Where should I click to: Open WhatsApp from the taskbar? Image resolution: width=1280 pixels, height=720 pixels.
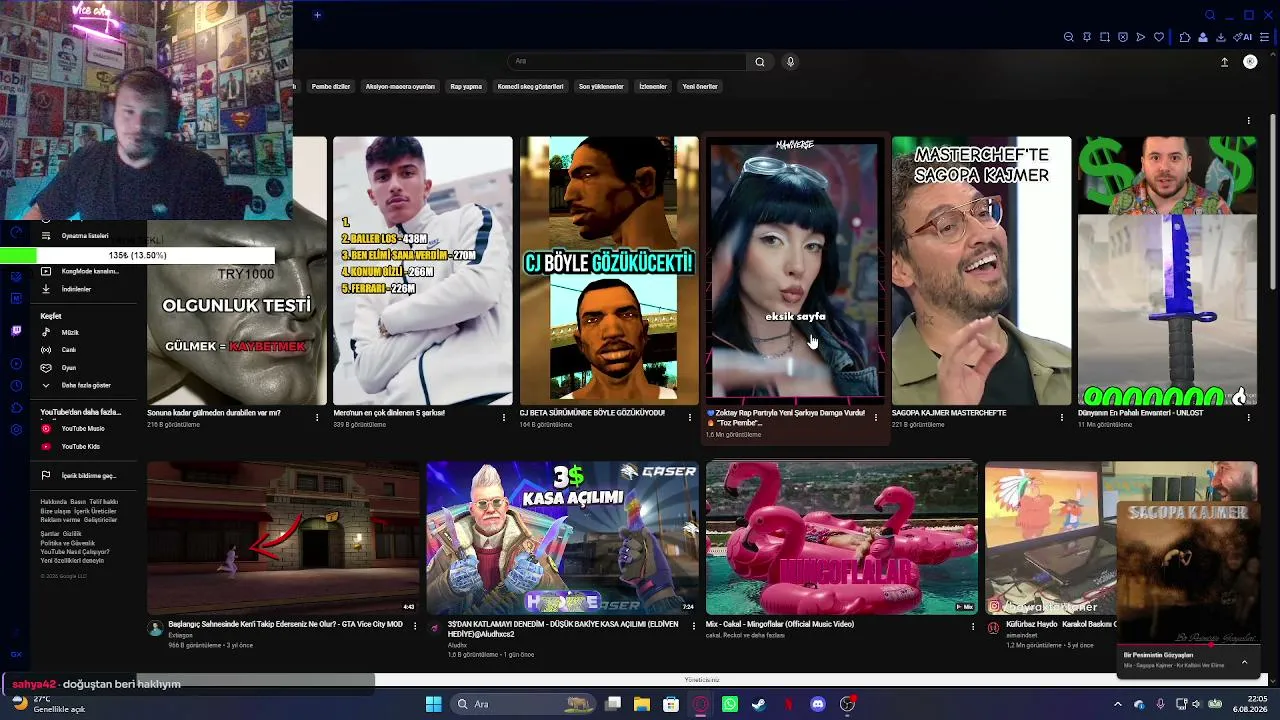coord(730,704)
